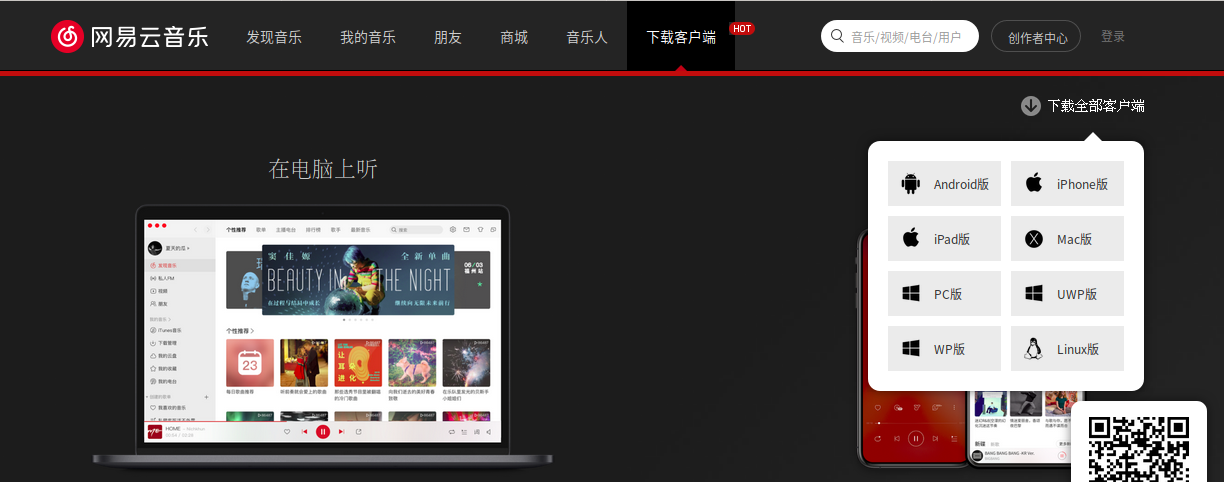Click the 登录 link
Screen dimensions: 1224x482
point(1113,36)
